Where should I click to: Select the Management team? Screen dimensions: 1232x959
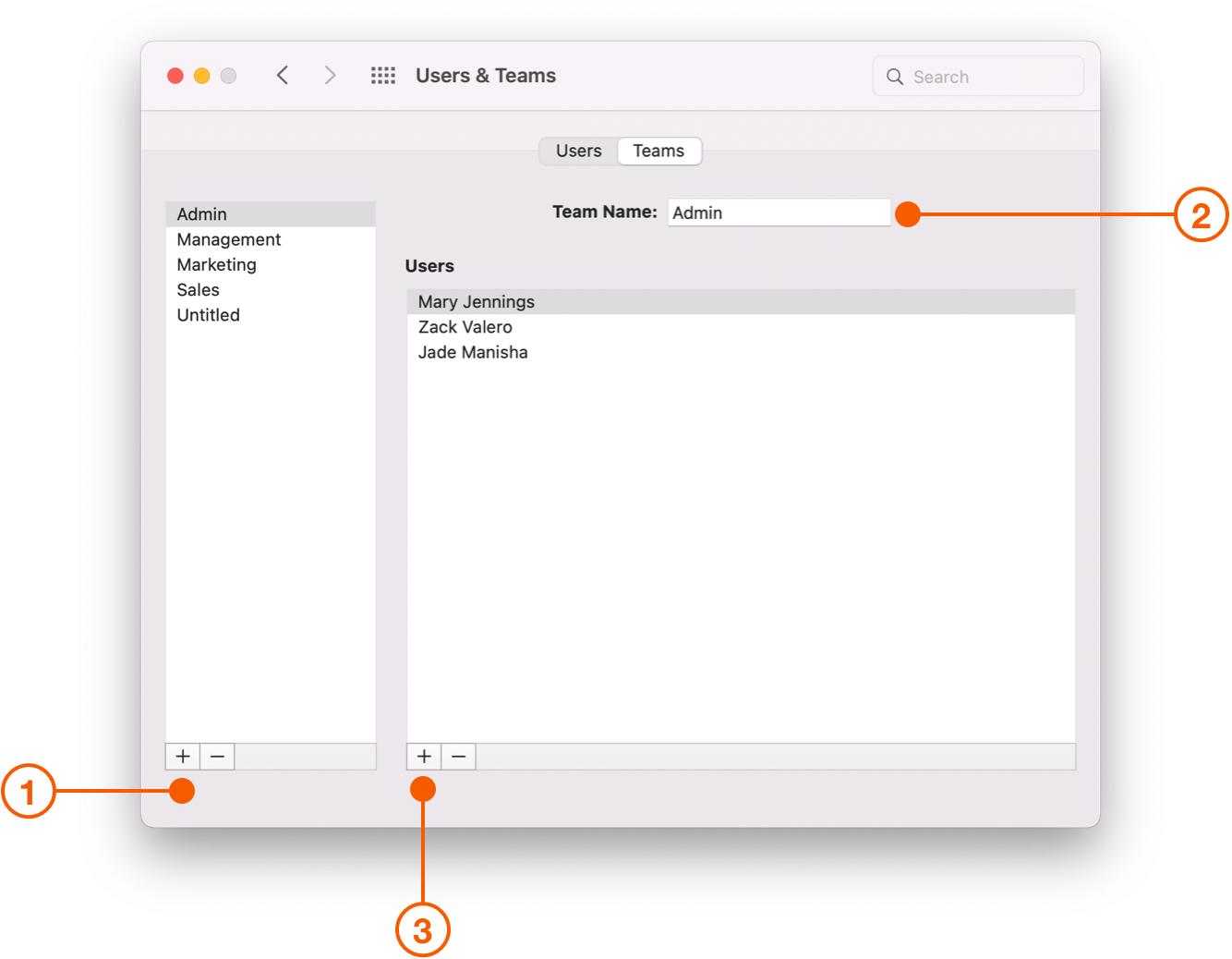(228, 239)
